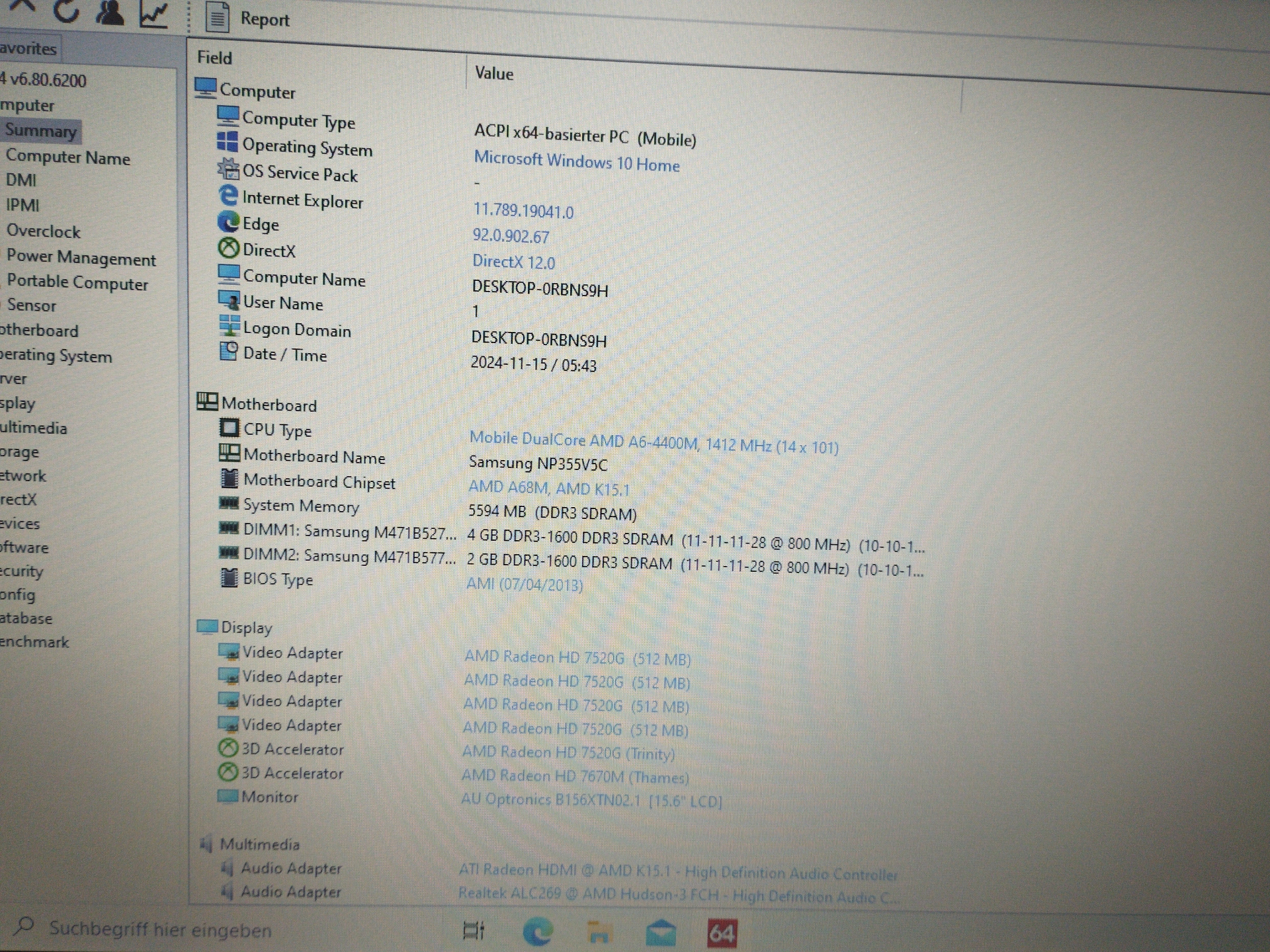Click the CPU Type row icon

point(230,428)
